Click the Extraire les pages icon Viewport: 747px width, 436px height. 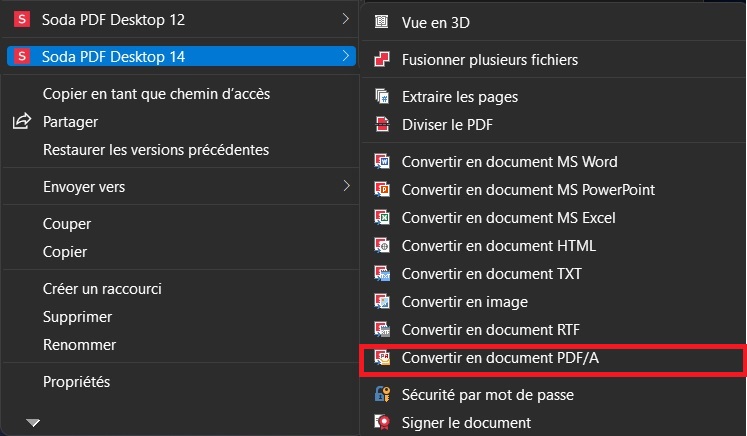click(x=382, y=97)
